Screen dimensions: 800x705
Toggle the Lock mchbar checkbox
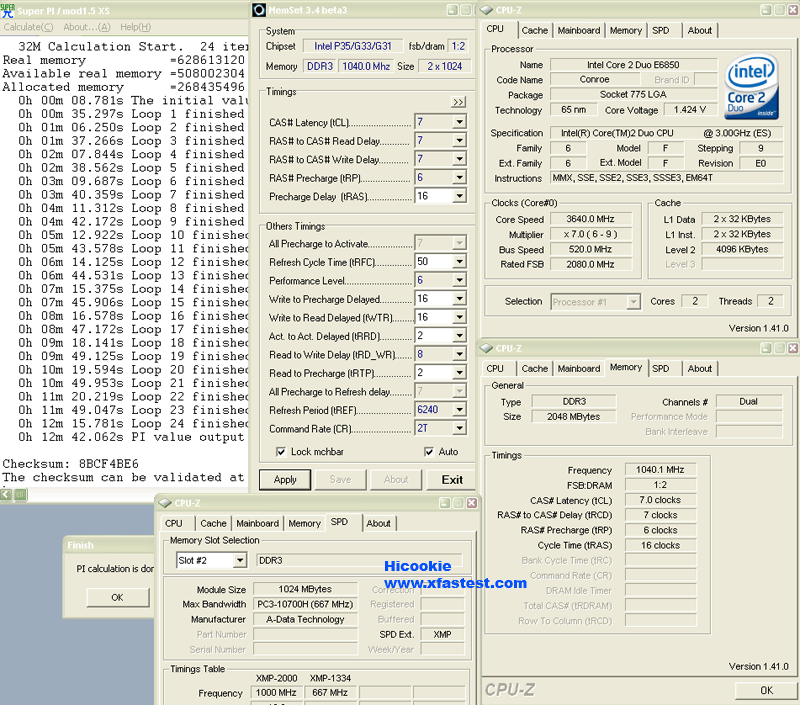281,452
